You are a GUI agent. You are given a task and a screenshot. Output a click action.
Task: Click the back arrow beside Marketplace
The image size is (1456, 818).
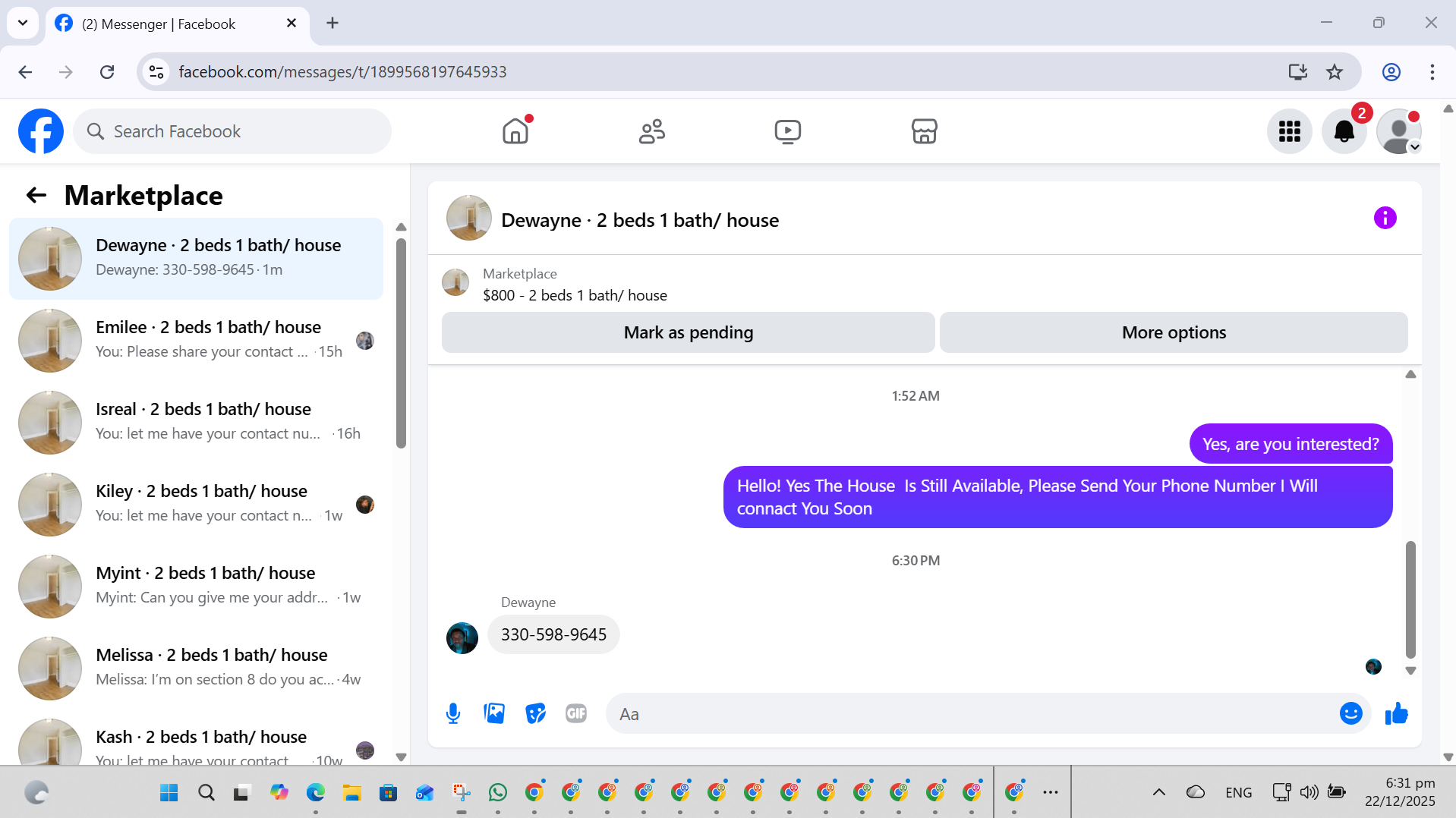36,196
